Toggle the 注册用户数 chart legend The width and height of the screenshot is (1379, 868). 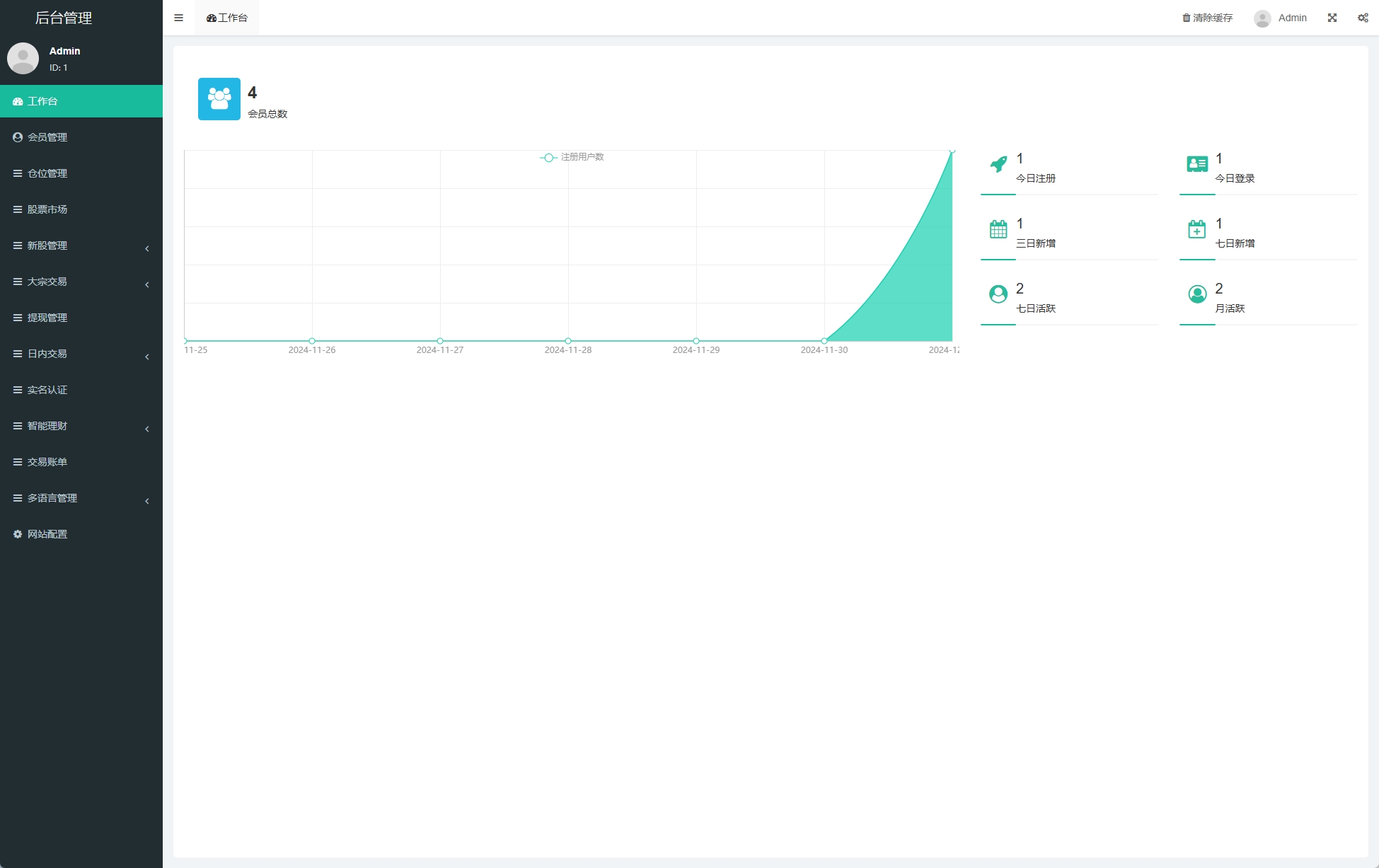click(x=572, y=157)
